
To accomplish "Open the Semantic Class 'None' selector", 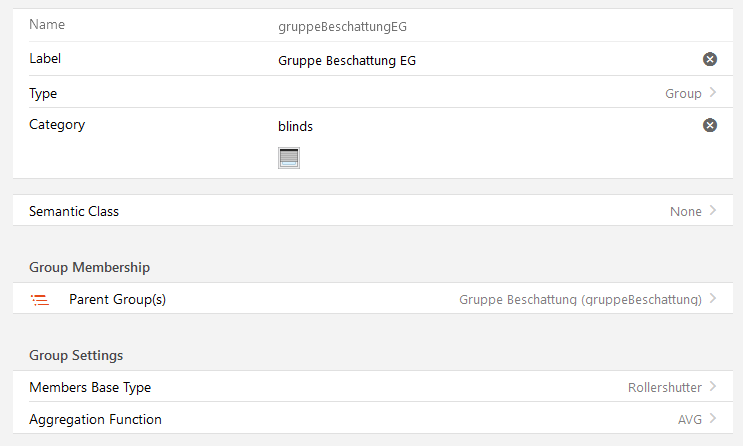I will coord(685,211).
